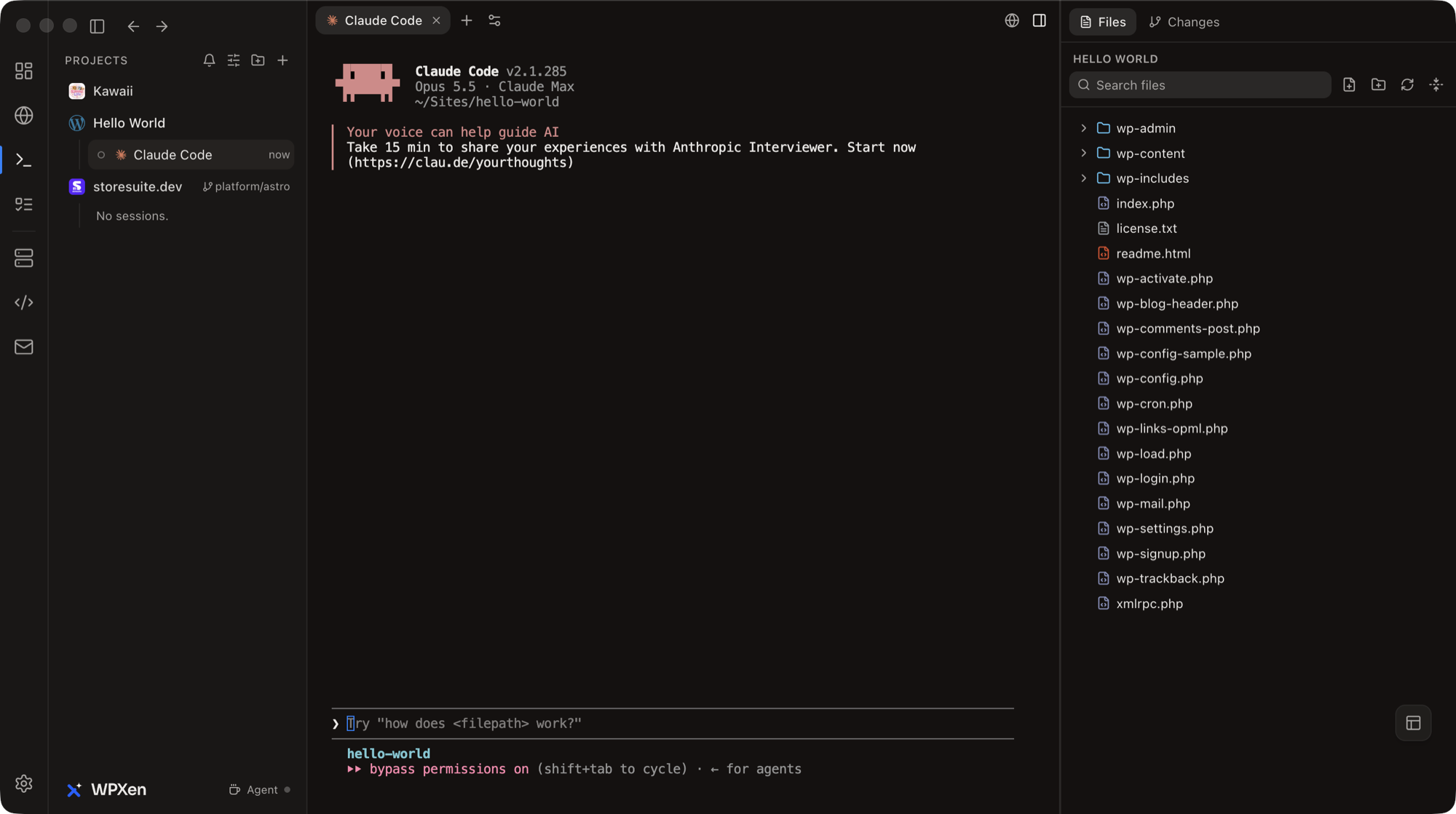The image size is (1456, 814).
Task: Expand the wp-admin folder
Action: coord(1083,128)
